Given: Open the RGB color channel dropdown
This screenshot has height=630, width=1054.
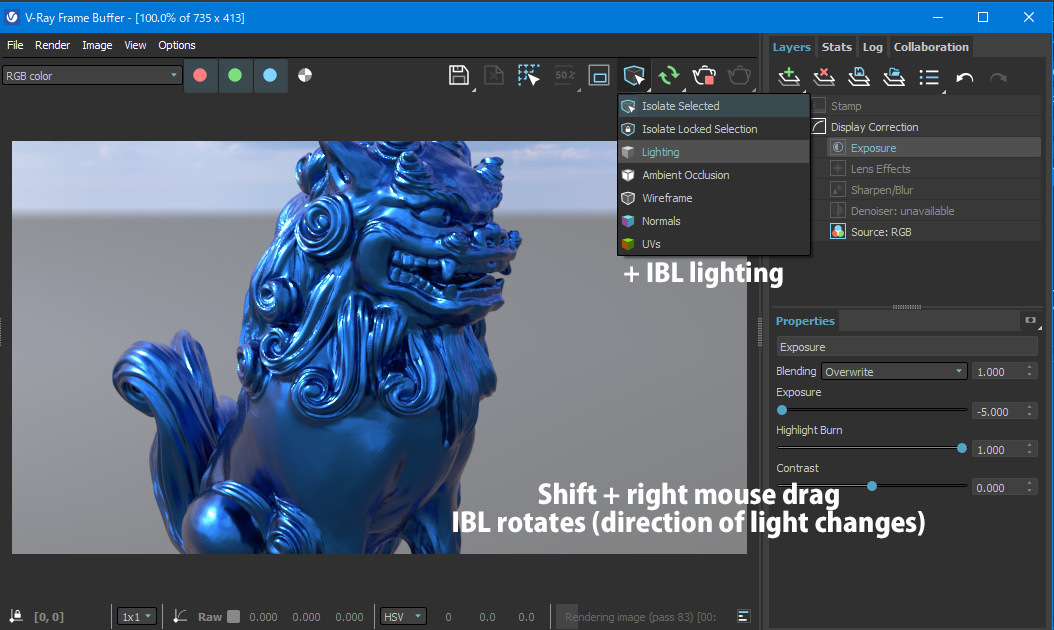Looking at the screenshot, I should point(91,75).
